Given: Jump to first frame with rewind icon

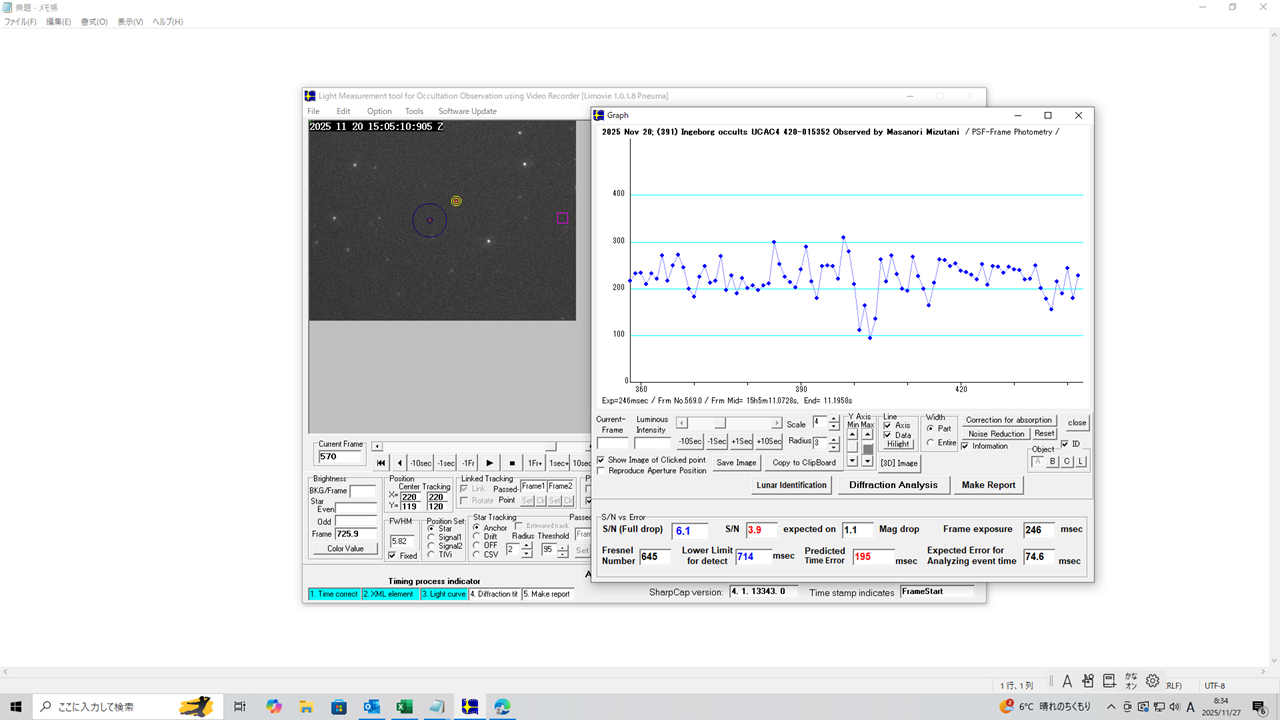Looking at the screenshot, I should 381,463.
